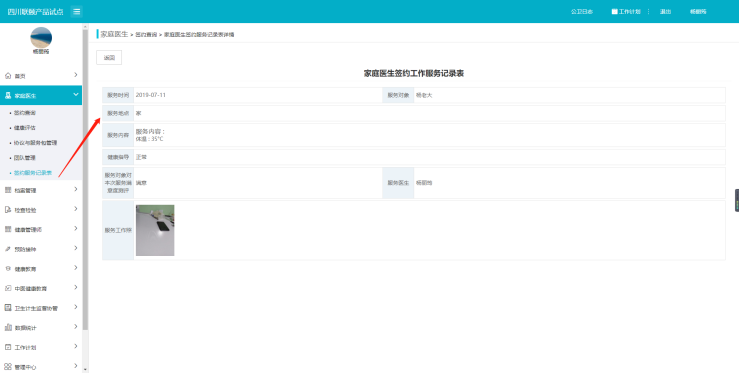Collapse the 家庭医生 section chevron
The height and width of the screenshot is (374, 740).
[x=76, y=95]
